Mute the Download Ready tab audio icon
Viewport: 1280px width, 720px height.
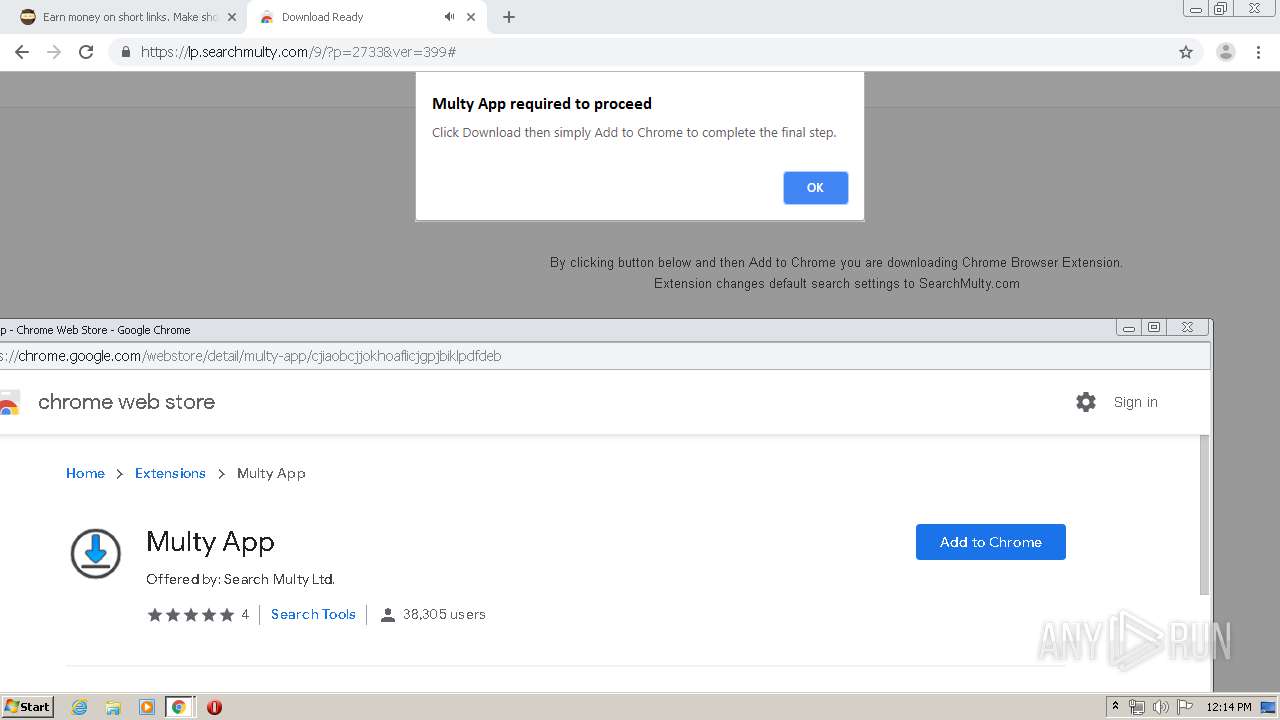[449, 17]
